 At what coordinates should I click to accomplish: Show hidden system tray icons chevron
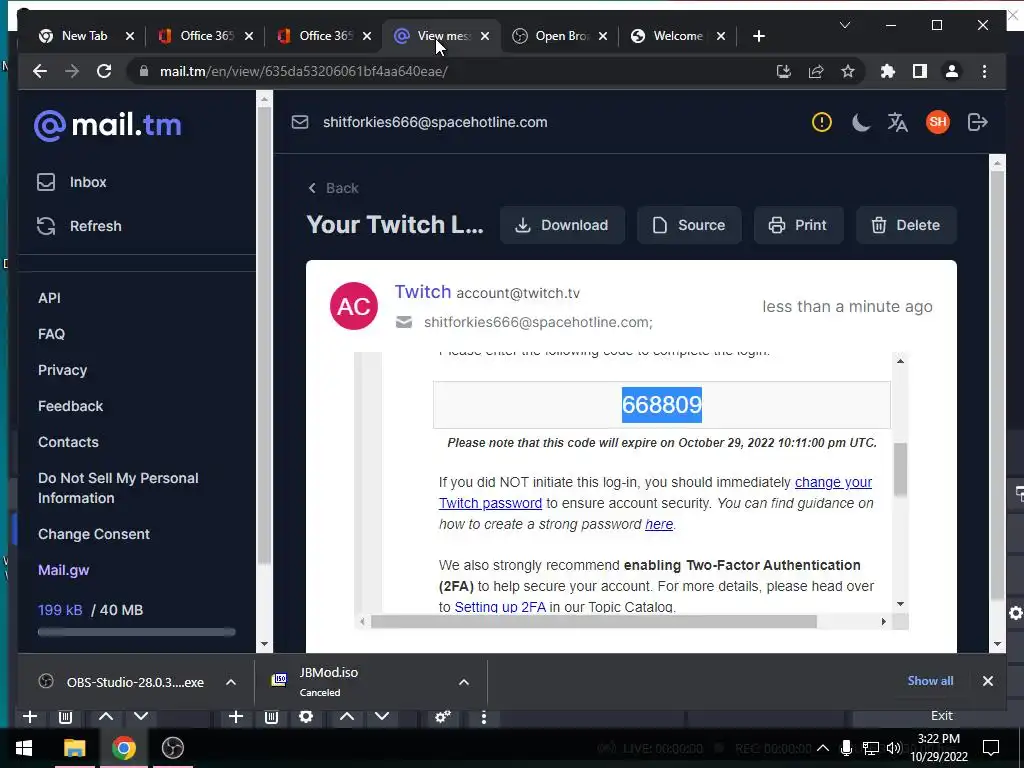pyautogui.click(x=823, y=748)
